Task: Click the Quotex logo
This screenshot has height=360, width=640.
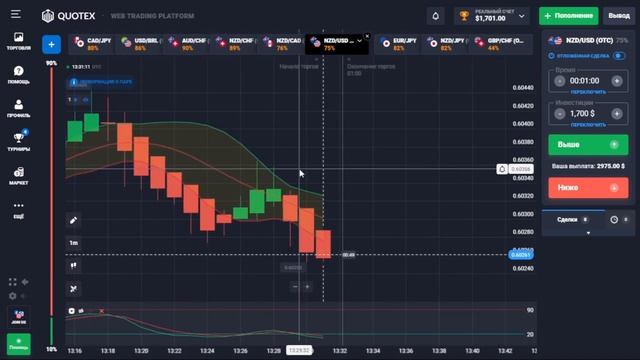Action: 69,16
